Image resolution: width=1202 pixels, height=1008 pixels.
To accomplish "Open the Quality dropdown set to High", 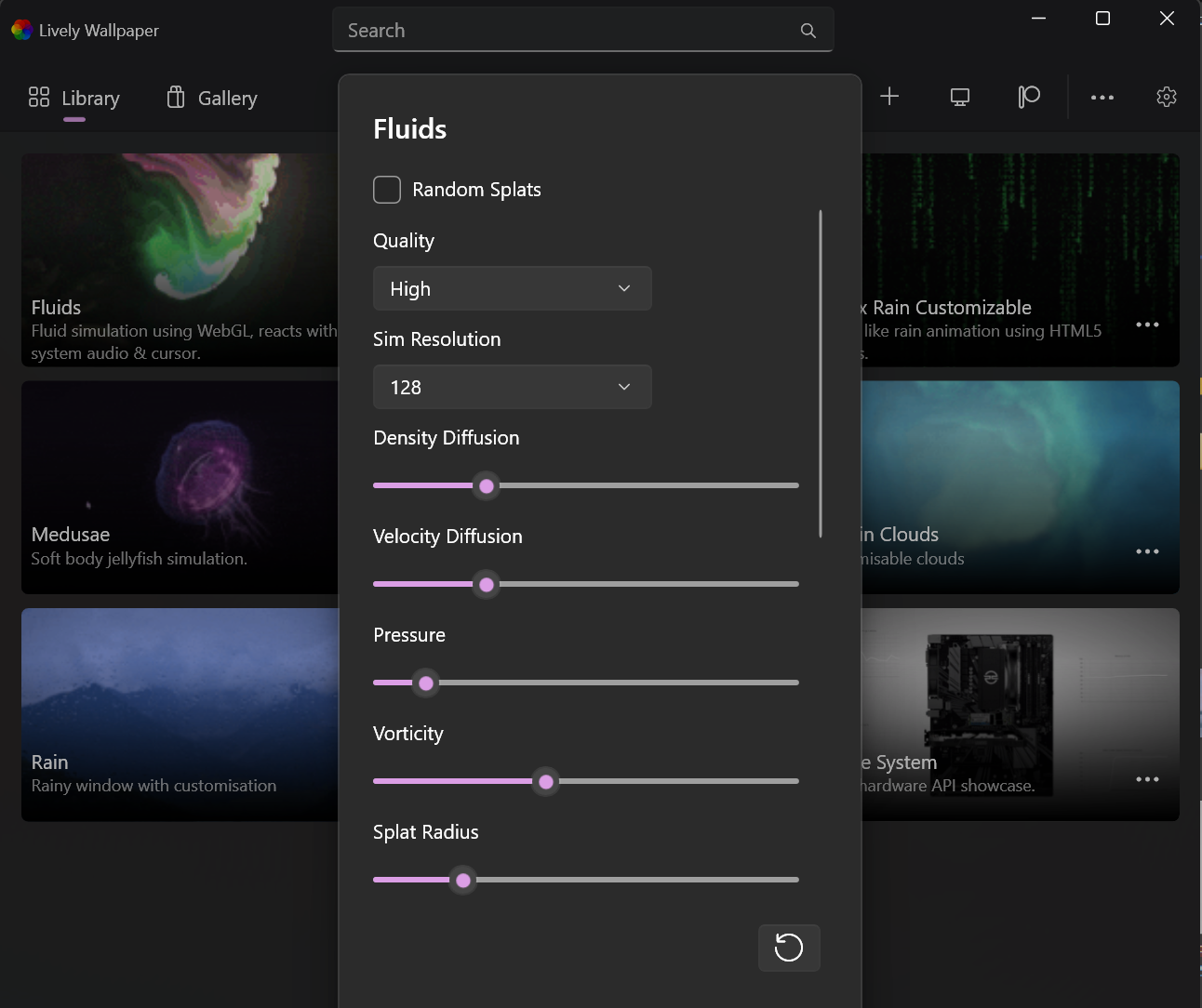I will [x=512, y=288].
